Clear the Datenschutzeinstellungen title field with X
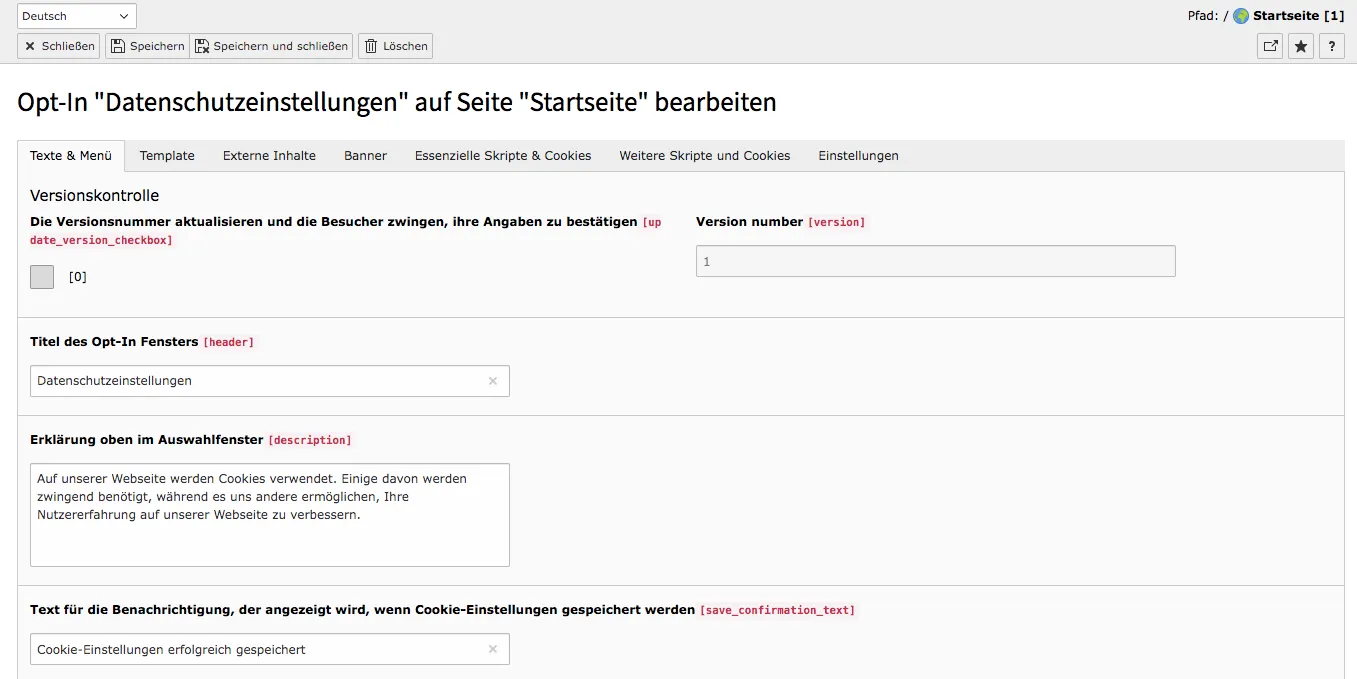The width and height of the screenshot is (1357, 679). [x=492, y=381]
